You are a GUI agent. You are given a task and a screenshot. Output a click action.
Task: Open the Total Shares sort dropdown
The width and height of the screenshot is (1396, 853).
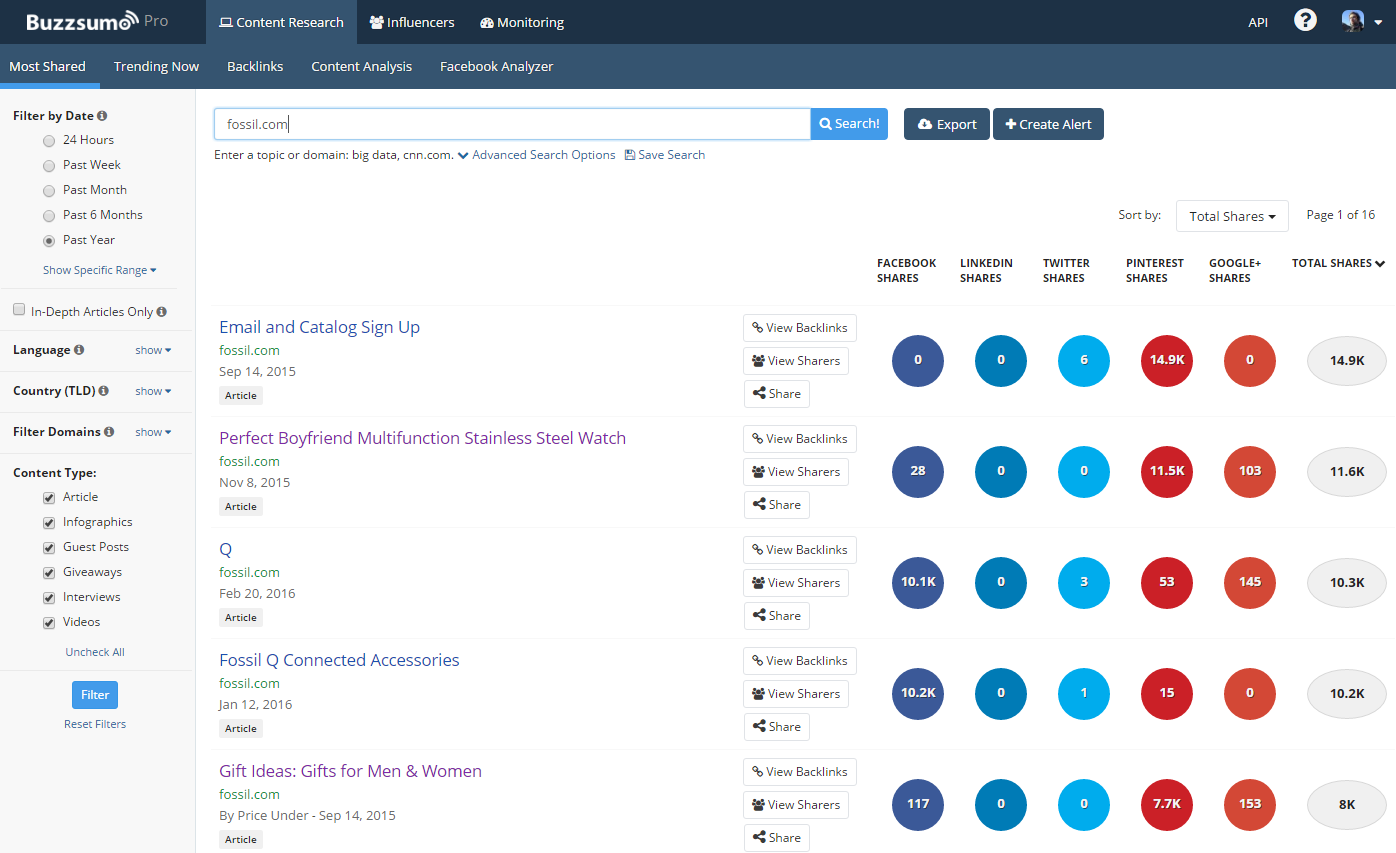click(x=1232, y=216)
